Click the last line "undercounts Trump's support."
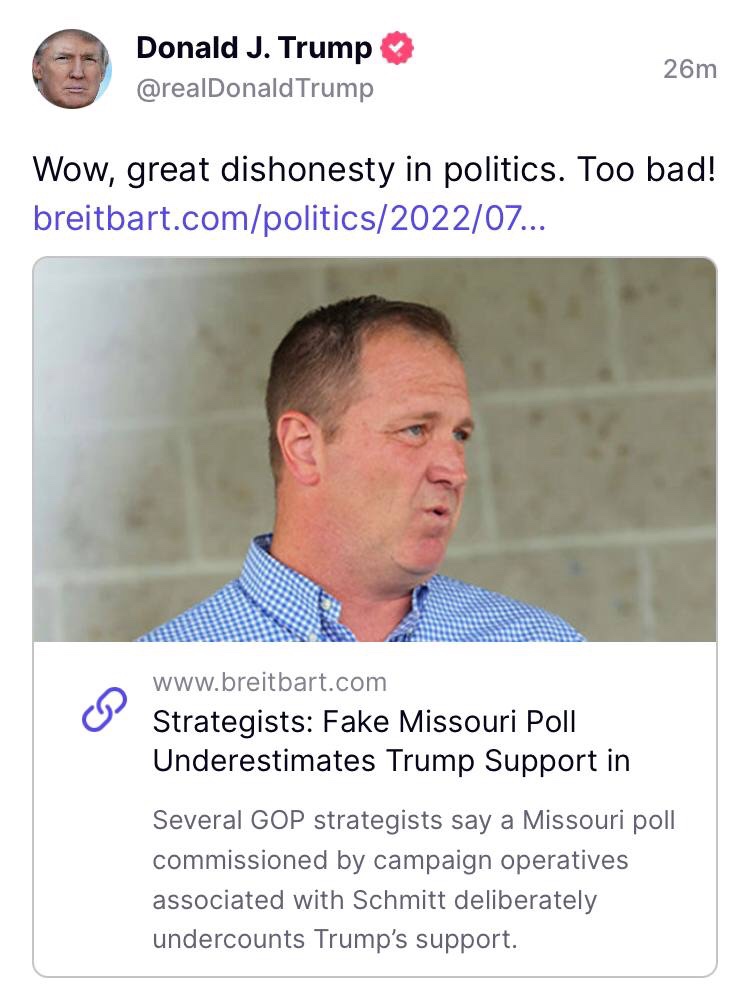 click(x=334, y=940)
